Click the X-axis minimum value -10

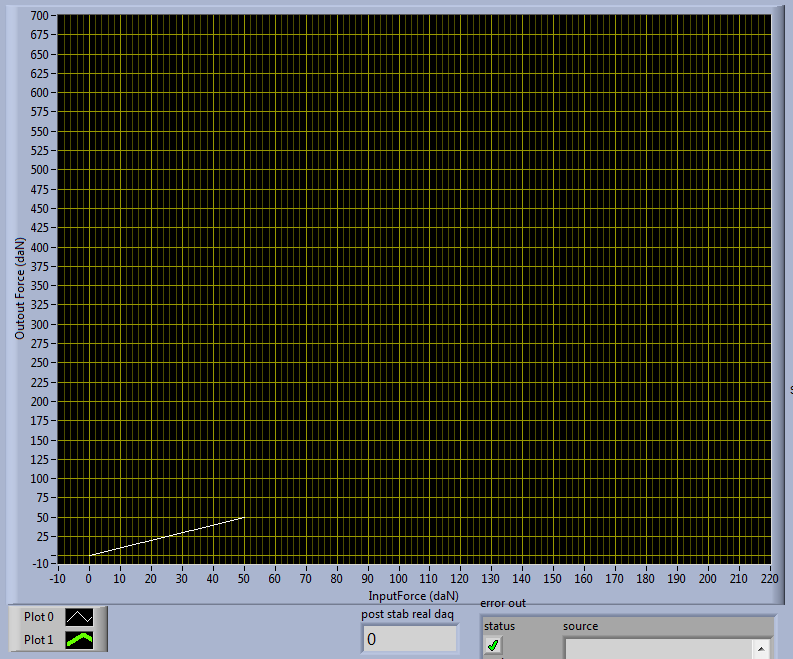pos(57,577)
